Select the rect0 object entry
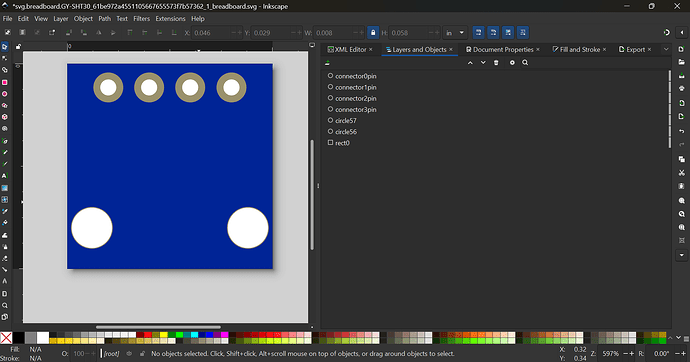The height and width of the screenshot is (362, 690). (x=342, y=143)
